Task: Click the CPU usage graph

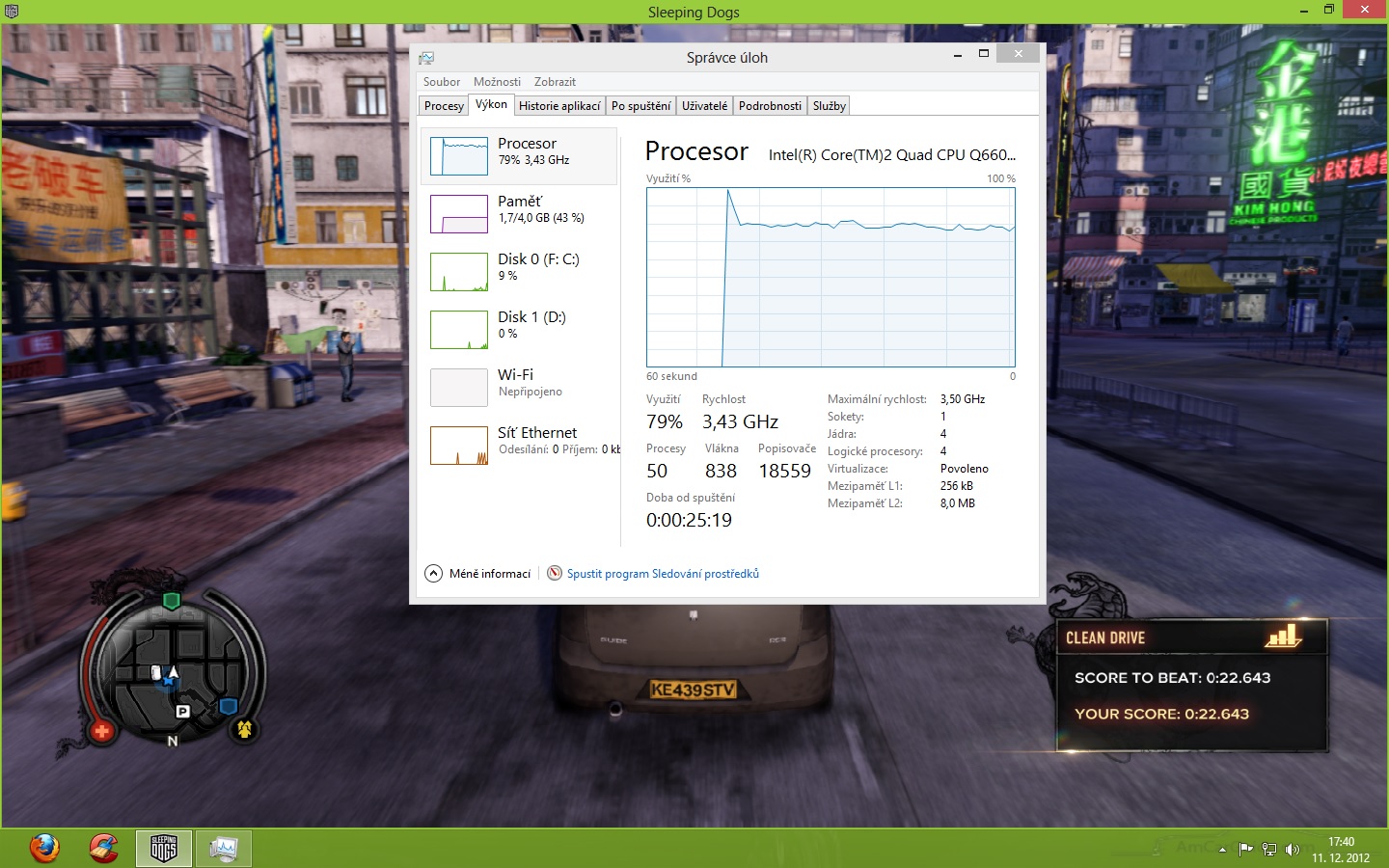Action: (831, 277)
